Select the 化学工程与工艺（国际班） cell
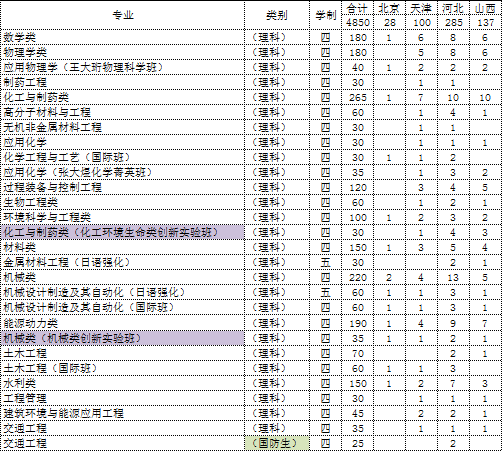 pos(123,157)
